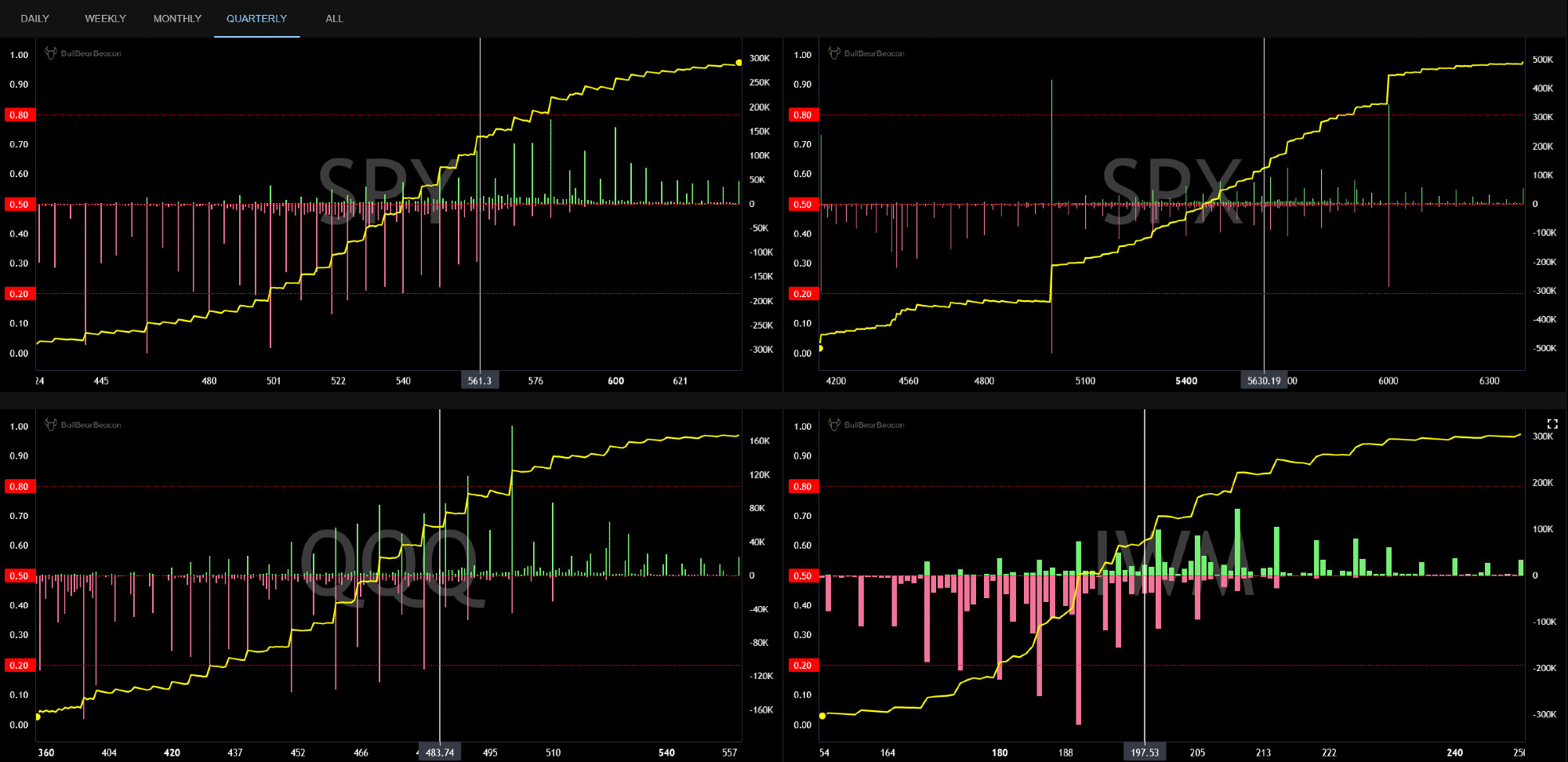Click the yellow start dot on IWM curve
This screenshot has width=1568, height=762.
822,716
